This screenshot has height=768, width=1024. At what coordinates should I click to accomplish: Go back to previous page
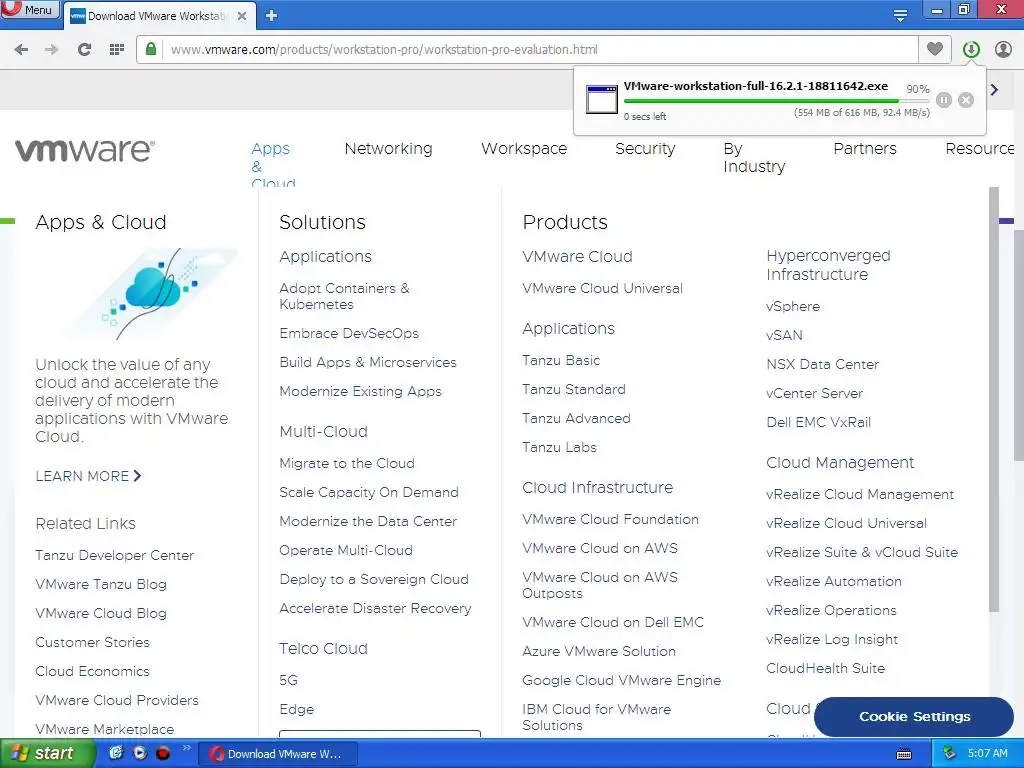[x=21, y=50]
